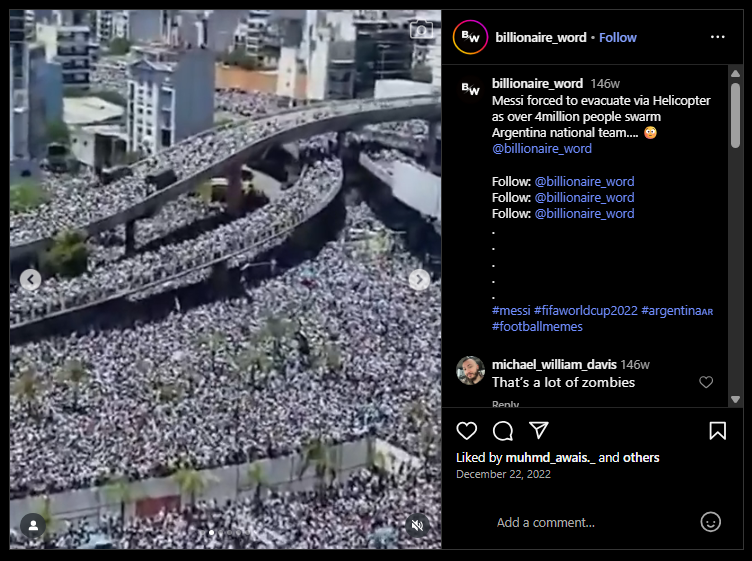Image resolution: width=752 pixels, height=561 pixels.
Task: Open #messi hashtag link
Action: tap(511, 310)
